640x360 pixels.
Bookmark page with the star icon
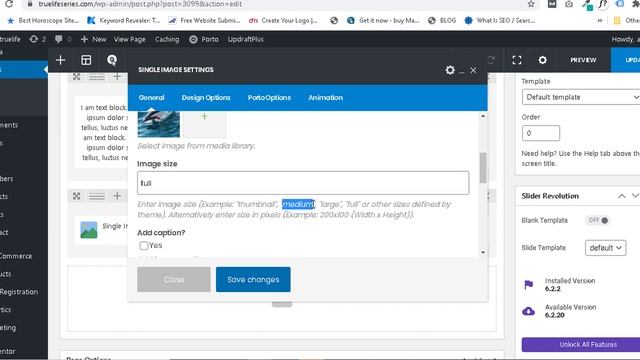click(531, 4)
